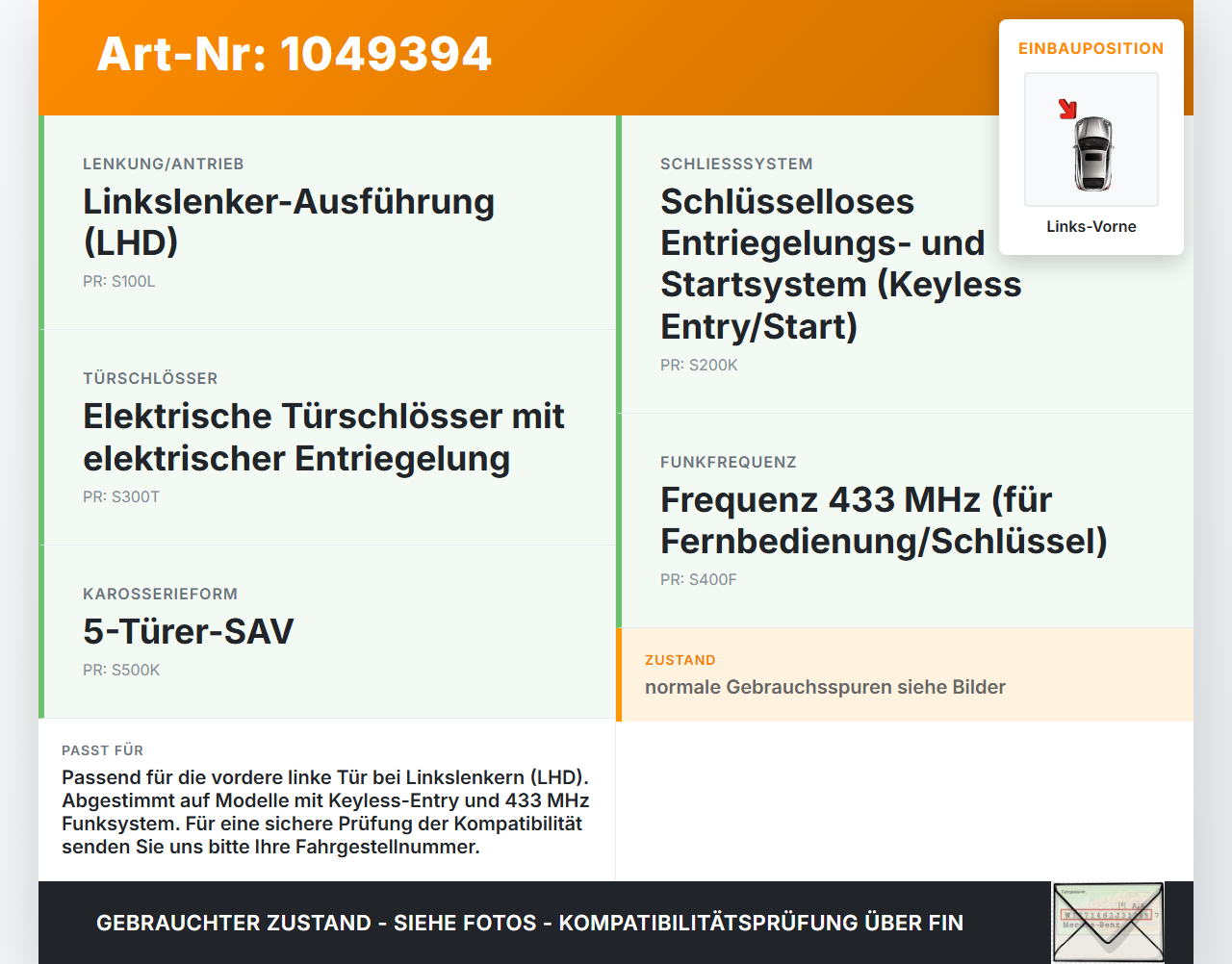The image size is (1232, 964).
Task: Click the car position diagram image
Action: (x=1091, y=140)
